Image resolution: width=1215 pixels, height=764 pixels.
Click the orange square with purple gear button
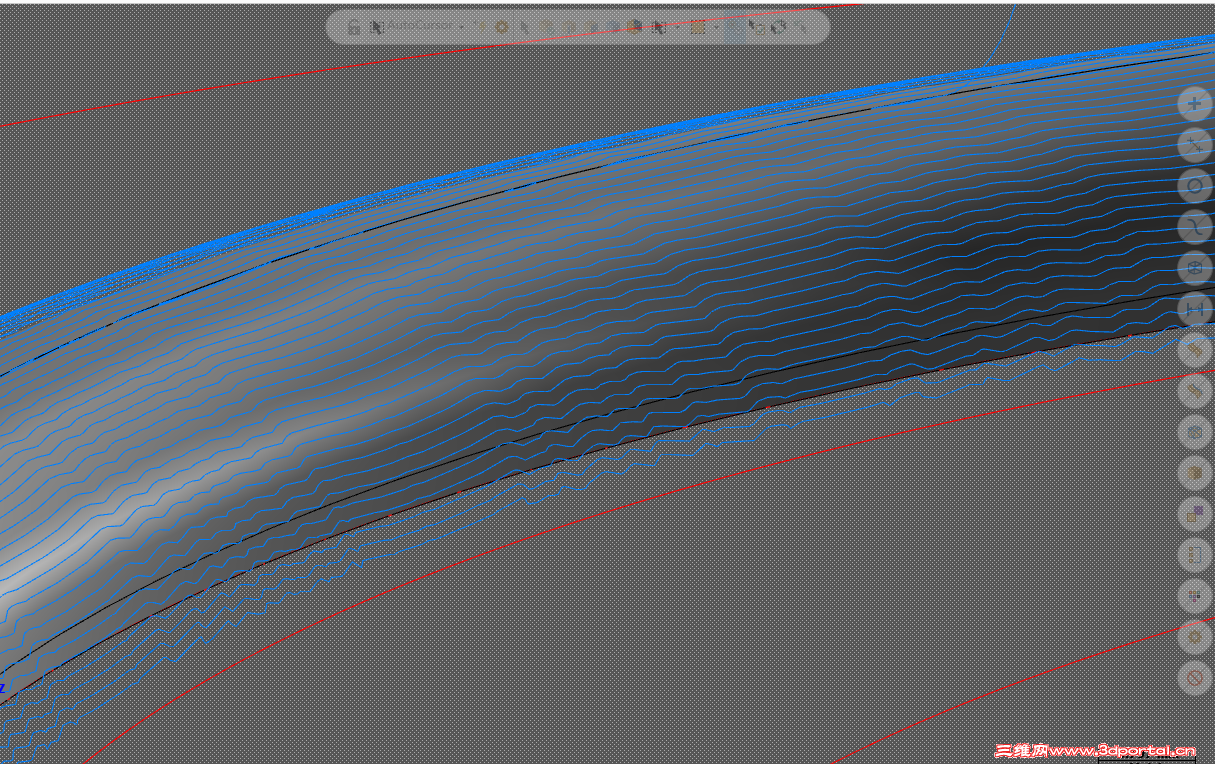1195,514
